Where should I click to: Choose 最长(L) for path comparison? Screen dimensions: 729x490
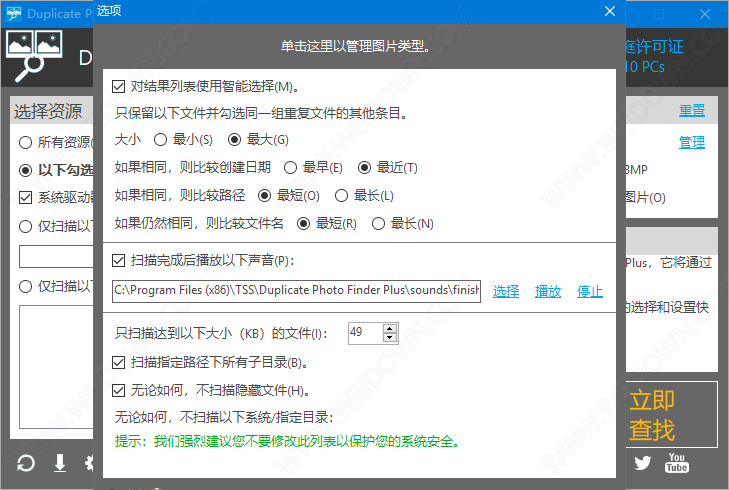(x=341, y=195)
